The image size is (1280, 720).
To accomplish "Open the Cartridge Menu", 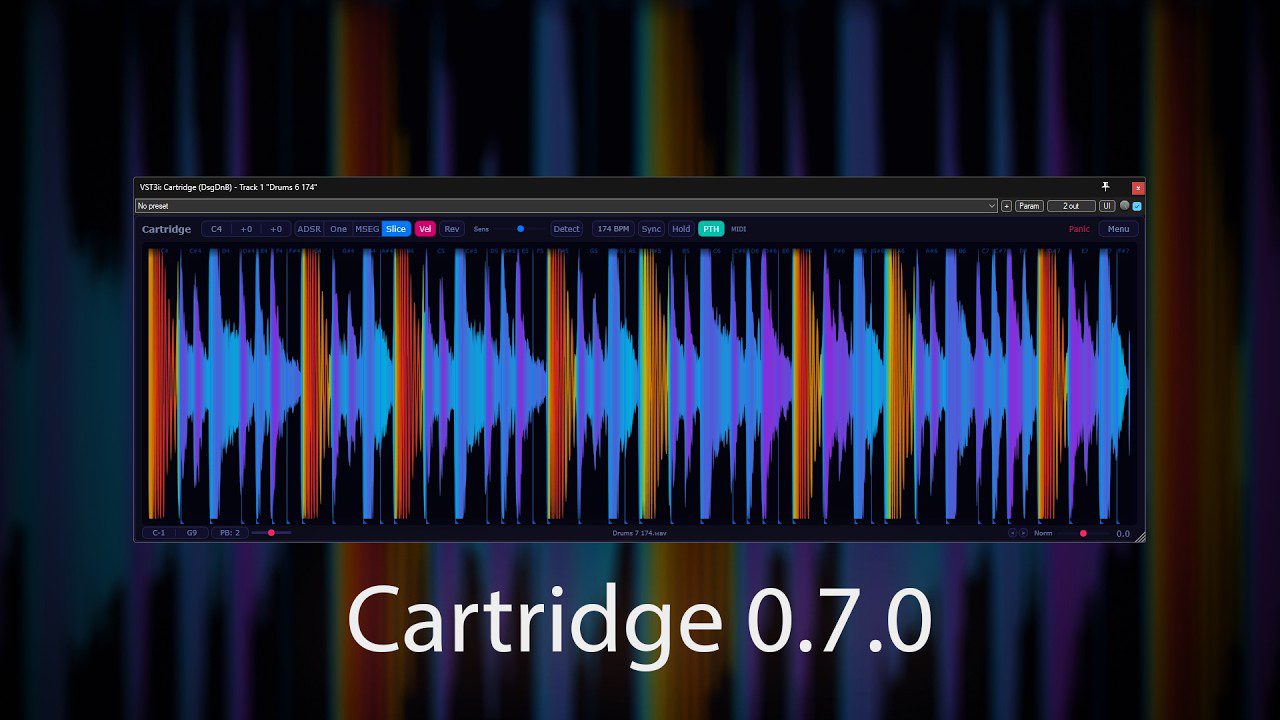I will point(1118,229).
